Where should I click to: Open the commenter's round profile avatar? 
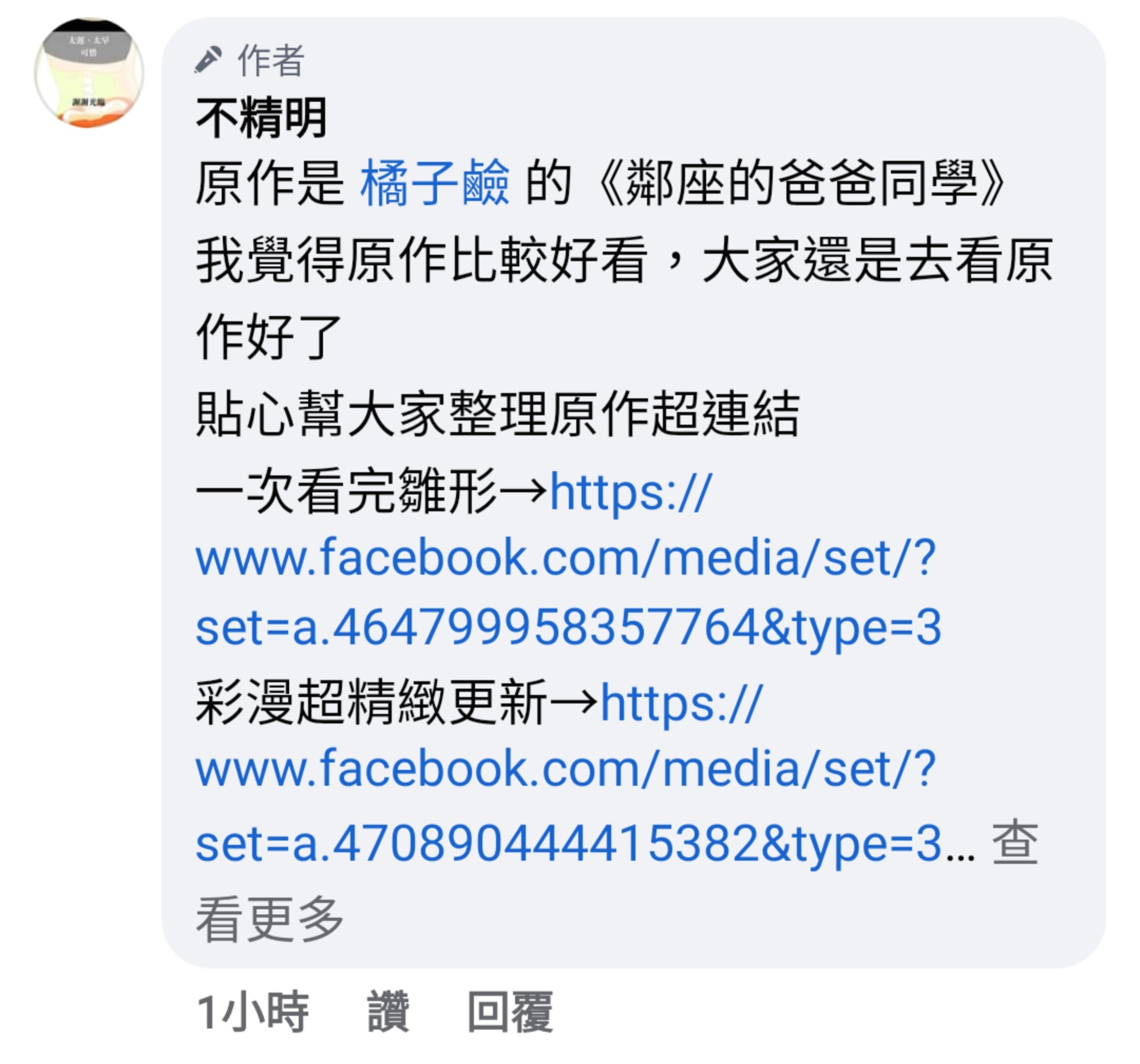point(89,73)
